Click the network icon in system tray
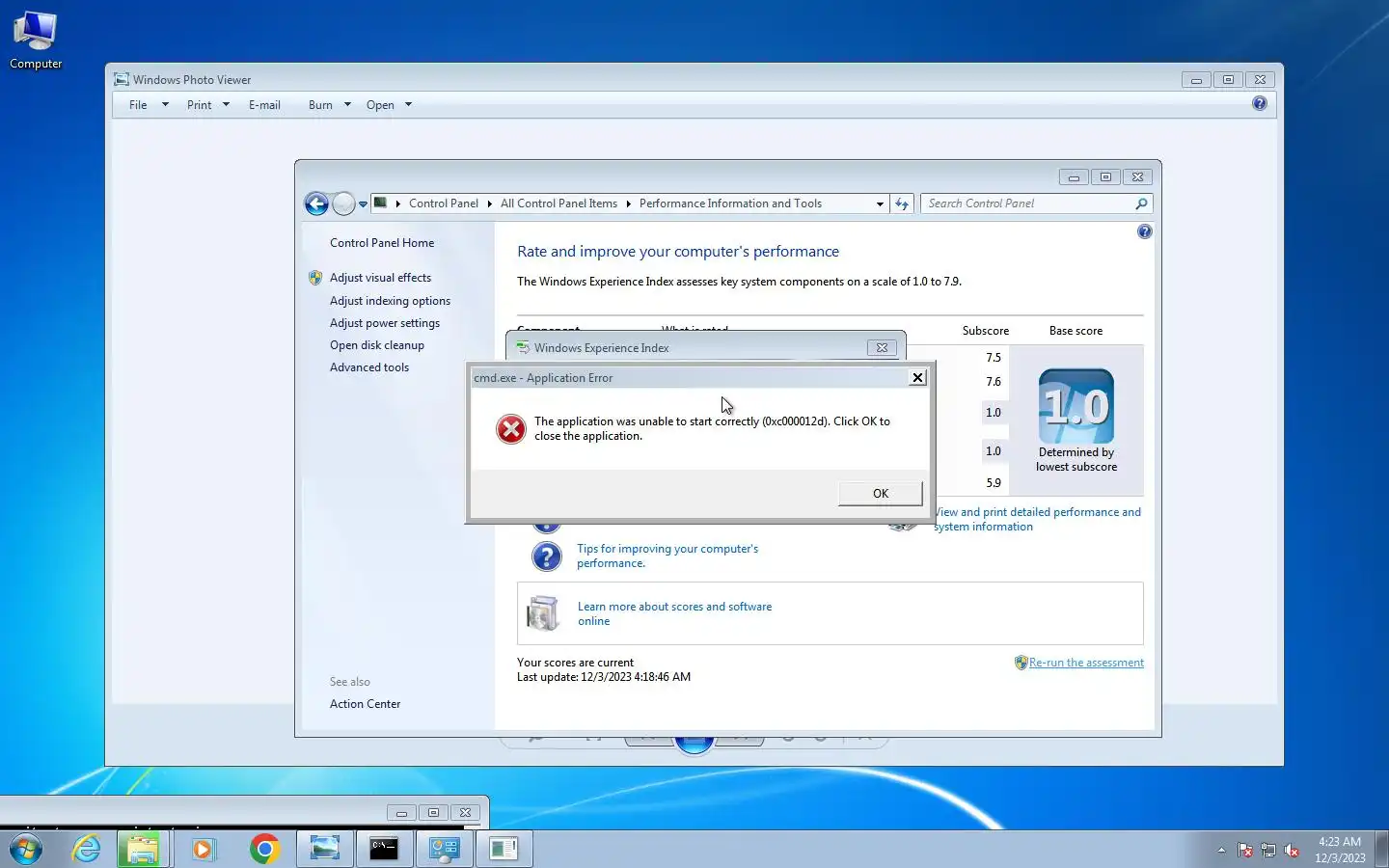The height and width of the screenshot is (868, 1389). 1268,850
